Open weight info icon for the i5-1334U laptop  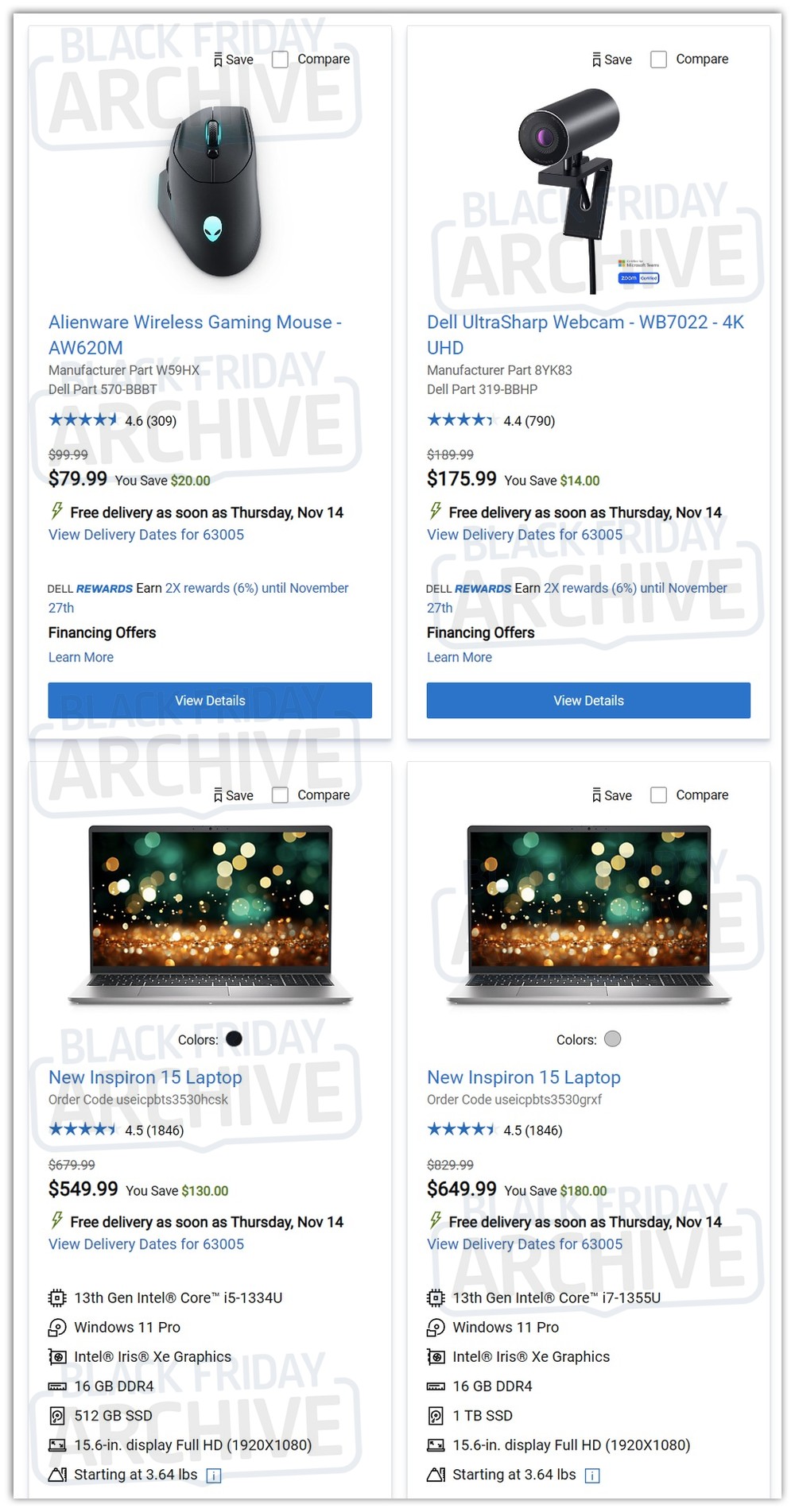pos(214,1475)
